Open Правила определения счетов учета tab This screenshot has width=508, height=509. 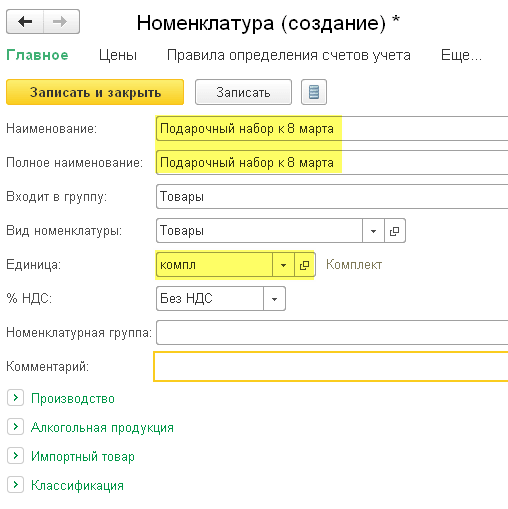[x=289, y=55]
